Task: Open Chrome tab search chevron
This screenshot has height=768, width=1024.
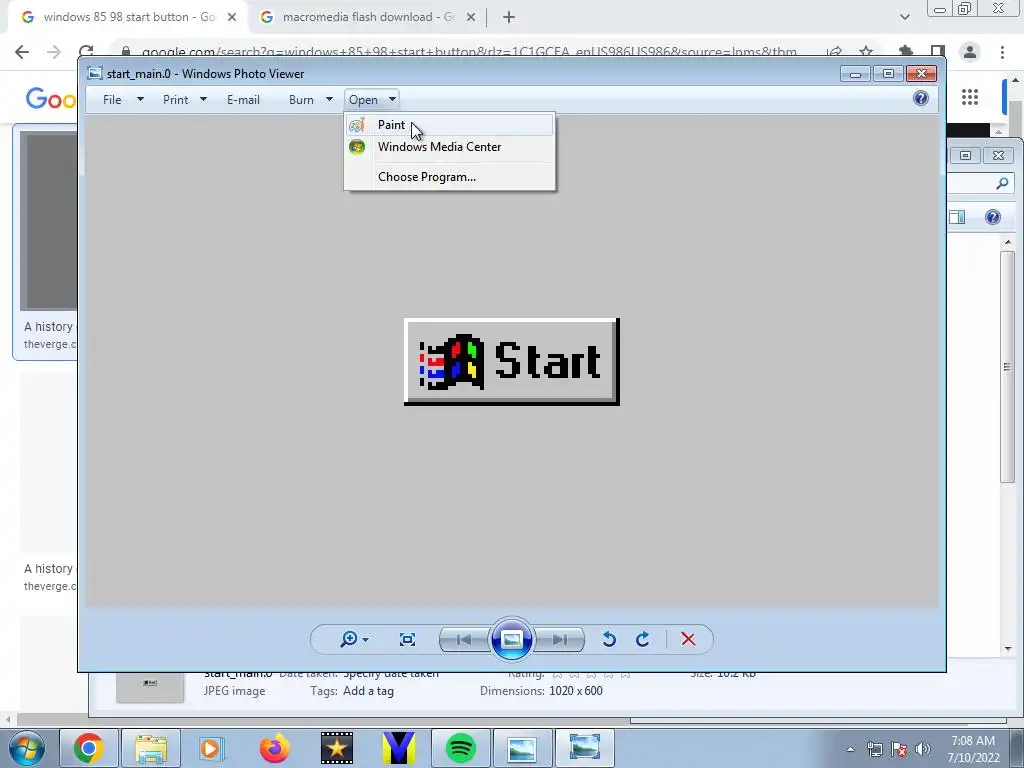Action: pos(904,17)
